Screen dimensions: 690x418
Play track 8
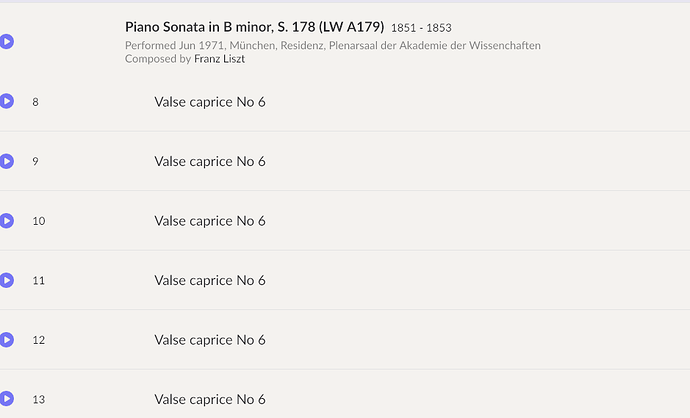click(x=7, y=101)
